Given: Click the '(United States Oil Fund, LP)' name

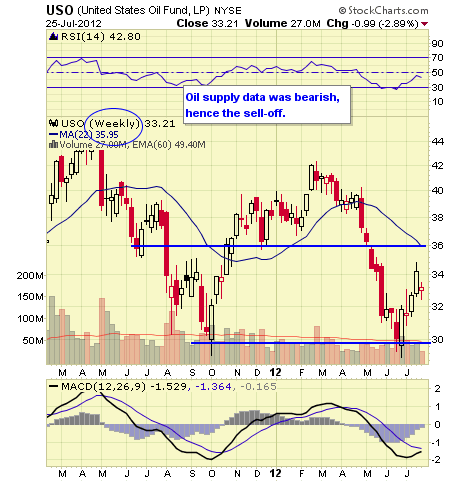Looking at the screenshot, I should click(x=143, y=11).
